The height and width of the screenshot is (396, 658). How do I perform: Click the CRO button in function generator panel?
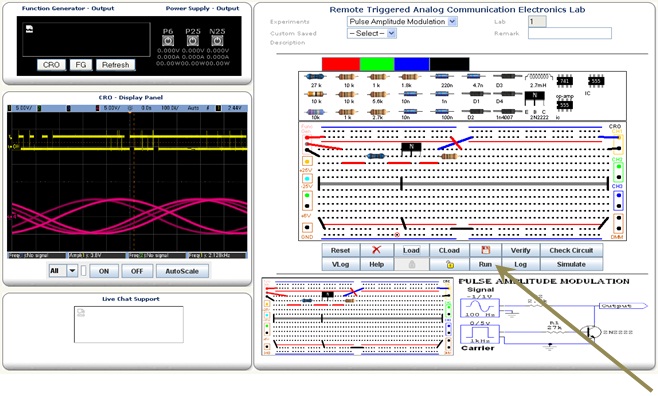point(51,65)
